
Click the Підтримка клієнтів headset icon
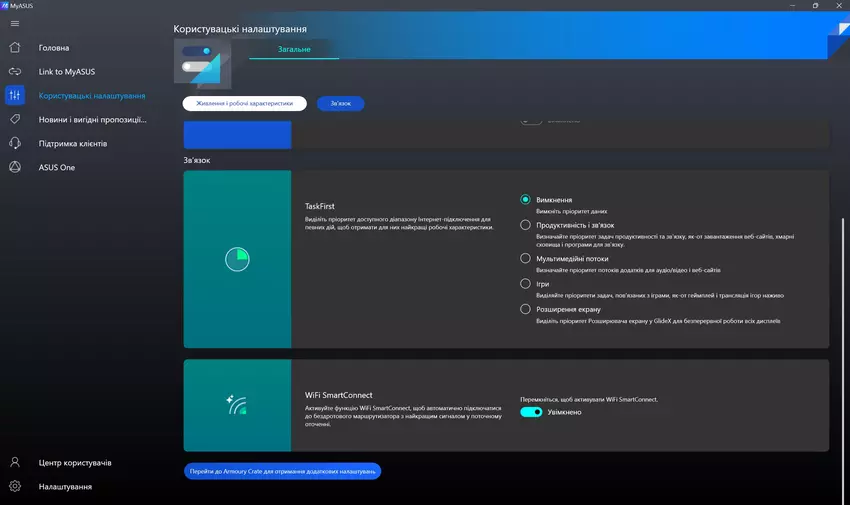click(15, 144)
